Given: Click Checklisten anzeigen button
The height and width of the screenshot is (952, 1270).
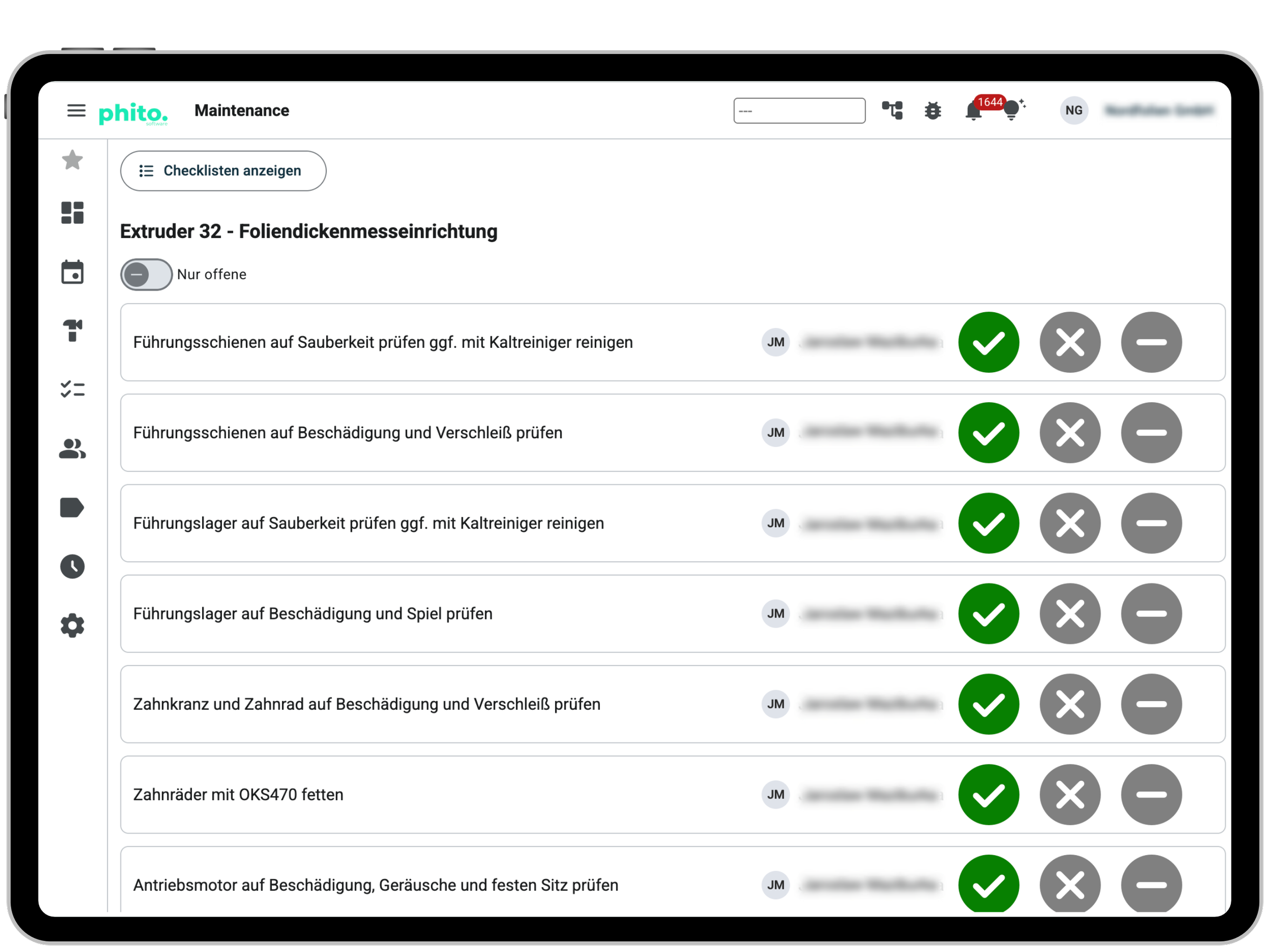Looking at the screenshot, I should point(224,171).
